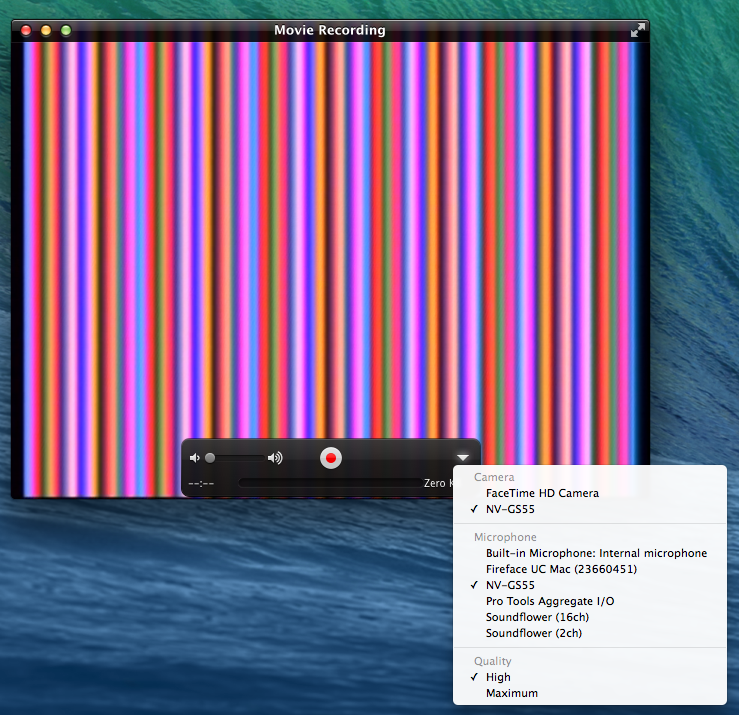Collapse the recording options dropdown triangle
The width and height of the screenshot is (739, 715).
tap(463, 458)
